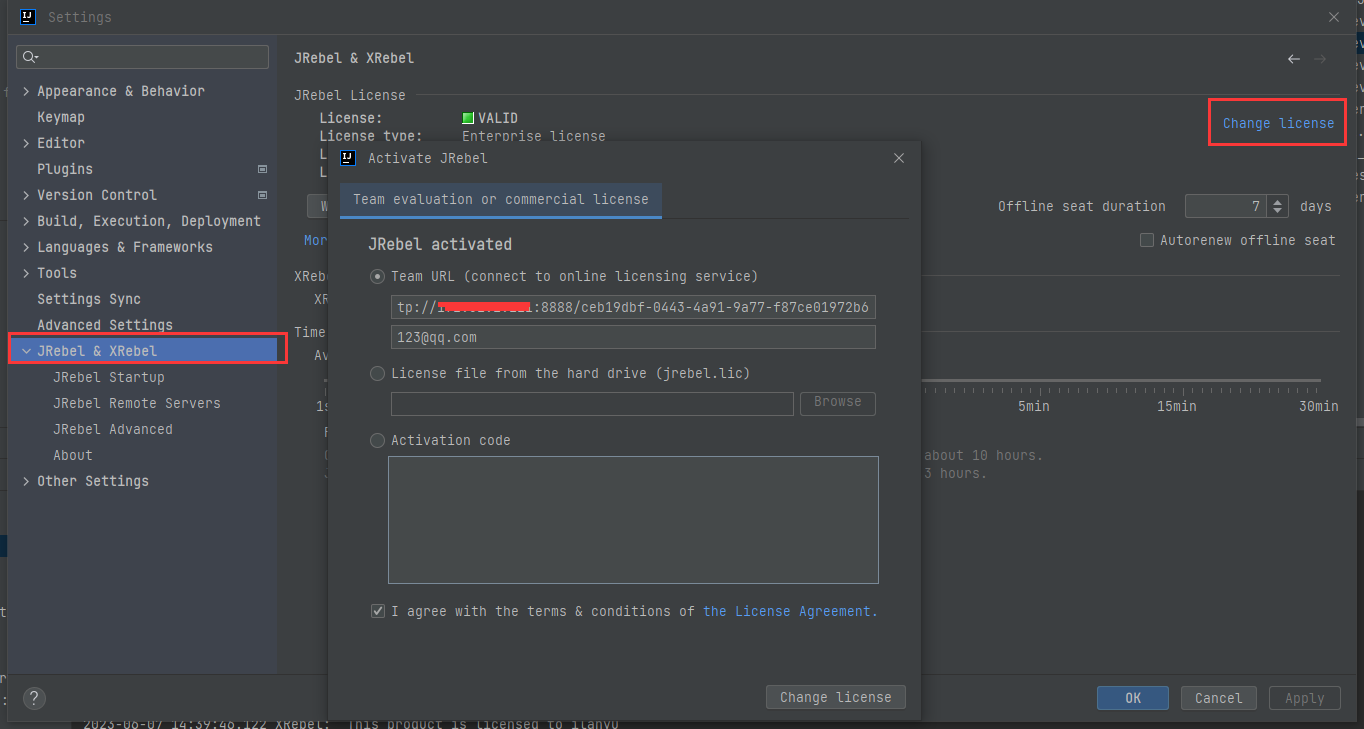This screenshot has width=1364, height=729.
Task: Click the license file path field
Action: click(592, 403)
